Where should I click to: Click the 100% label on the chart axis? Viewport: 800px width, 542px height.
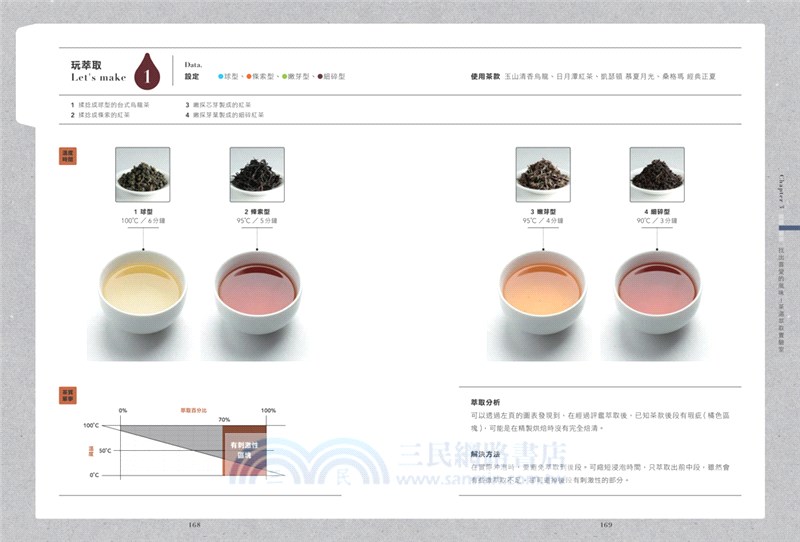(x=268, y=410)
